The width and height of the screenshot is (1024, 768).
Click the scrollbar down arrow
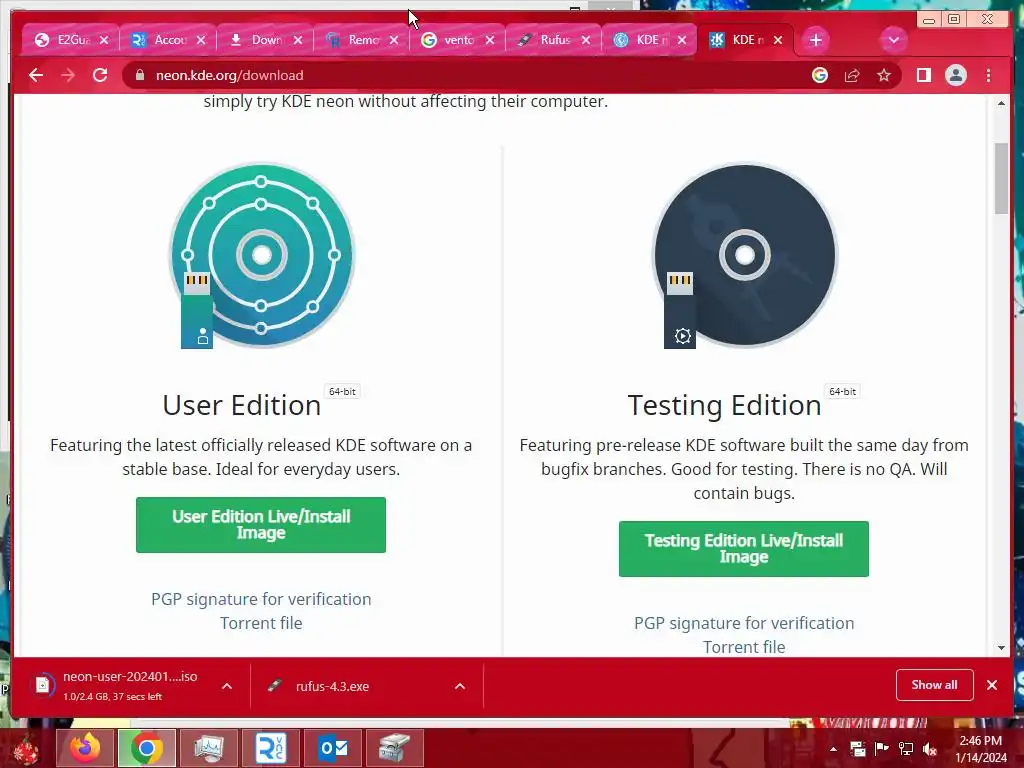coord(1001,648)
